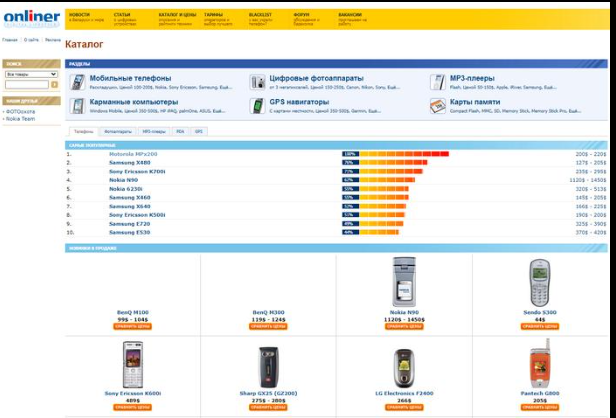The width and height of the screenshot is (616, 418).
Task: Compare prices for Sharp GX25 (GZ200)
Action: (268, 407)
